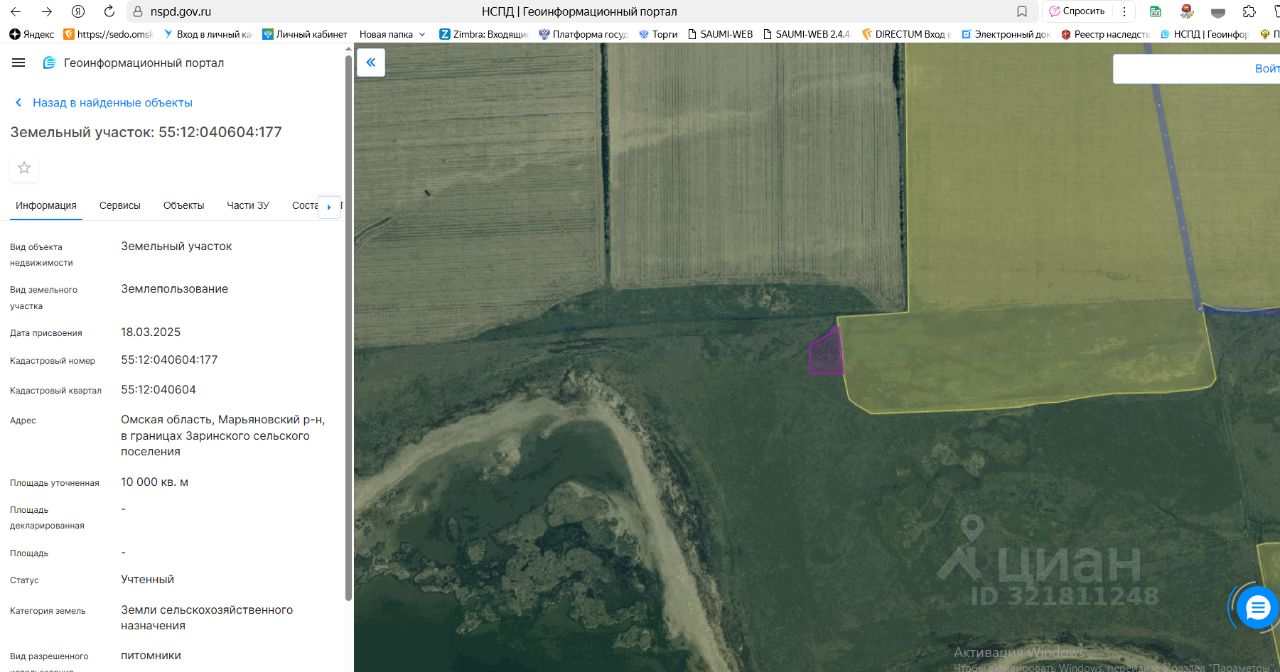Open the Торги bookmark
1280x672 pixels.
click(x=657, y=34)
